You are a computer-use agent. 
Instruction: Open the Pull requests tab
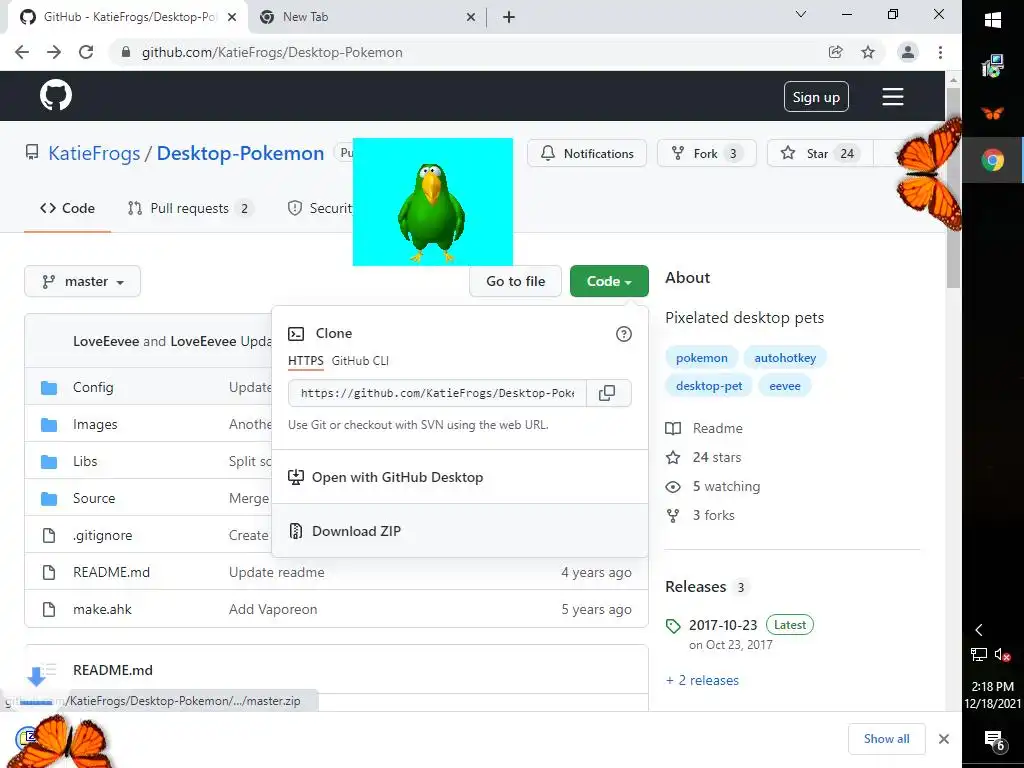click(x=189, y=208)
